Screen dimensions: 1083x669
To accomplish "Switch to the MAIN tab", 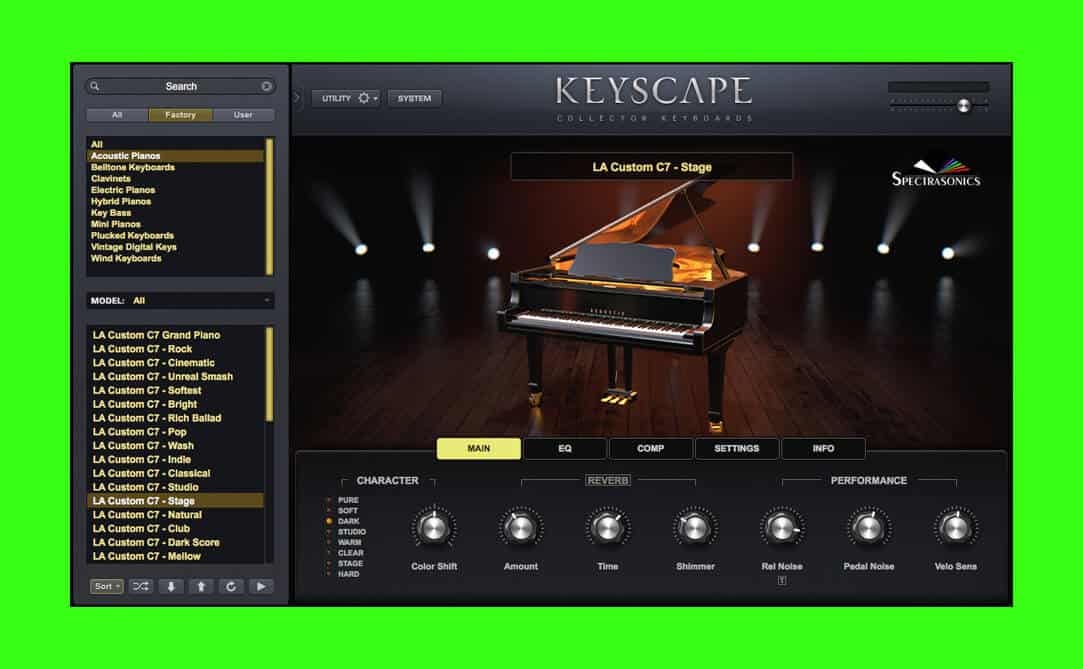I will pyautogui.click(x=479, y=448).
